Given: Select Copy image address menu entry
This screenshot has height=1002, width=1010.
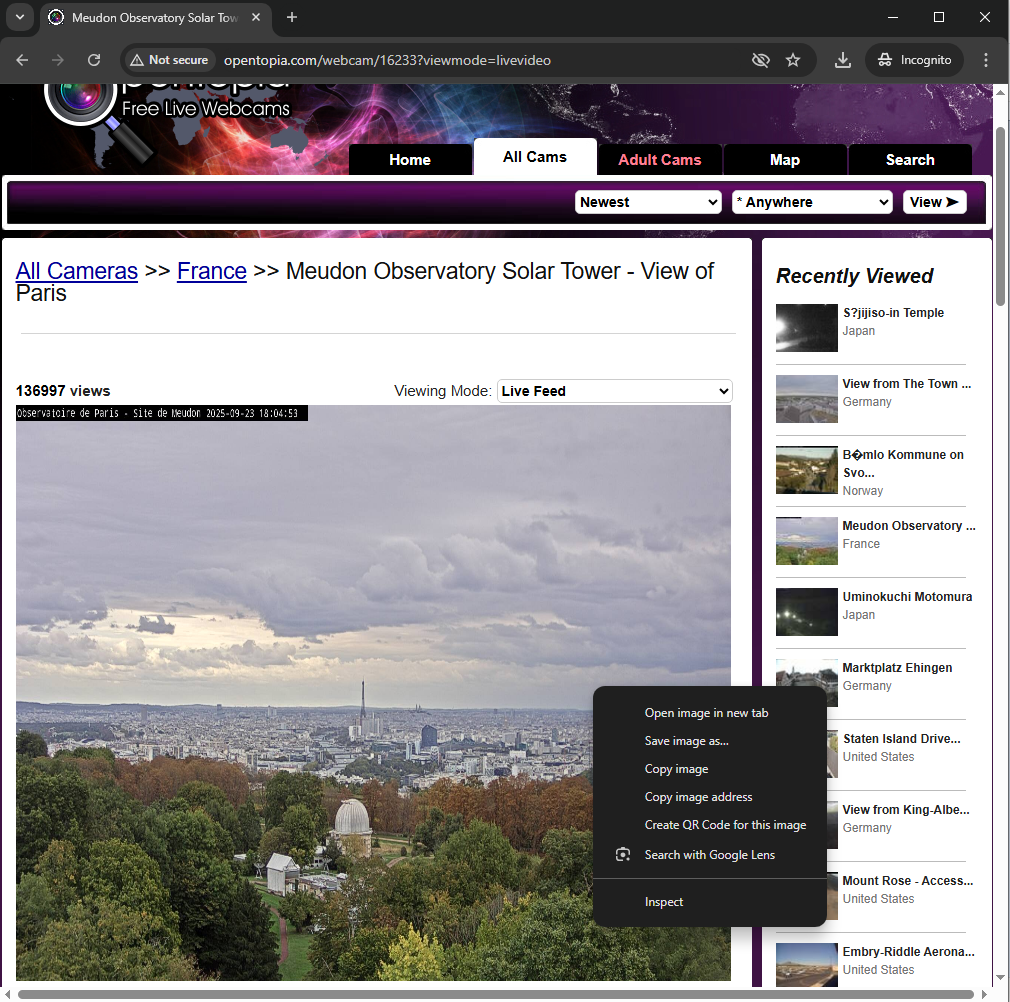Looking at the screenshot, I should [x=698, y=797].
